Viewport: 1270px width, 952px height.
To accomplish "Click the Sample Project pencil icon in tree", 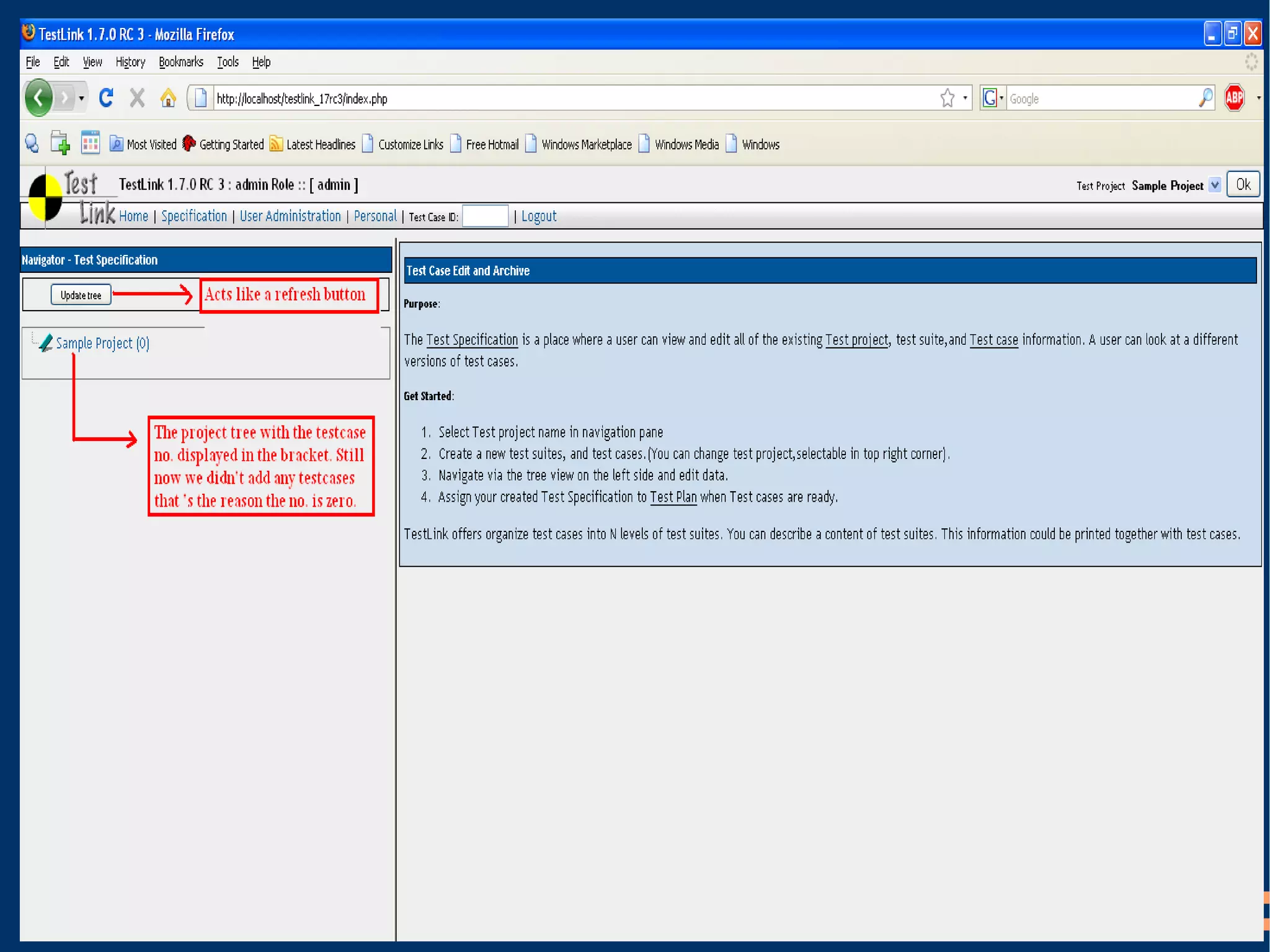I will coord(45,343).
